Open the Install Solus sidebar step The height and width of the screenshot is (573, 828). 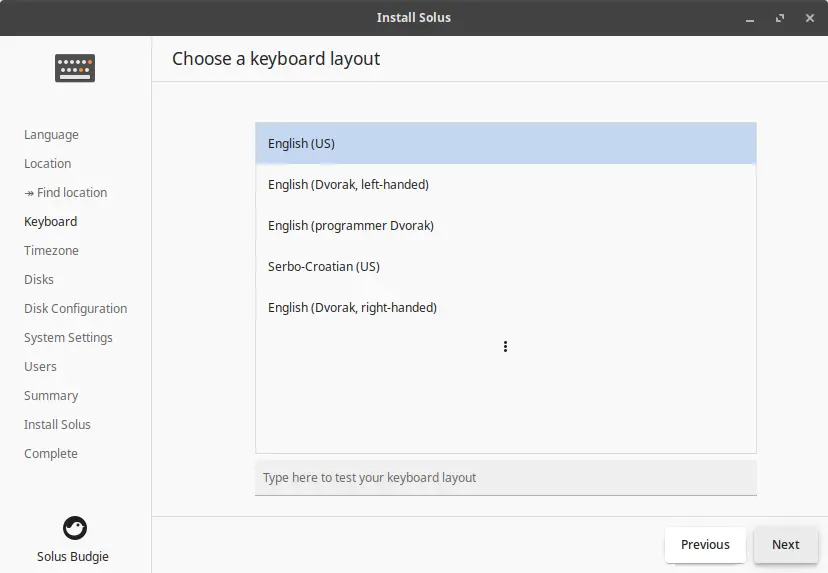pyautogui.click(x=57, y=425)
